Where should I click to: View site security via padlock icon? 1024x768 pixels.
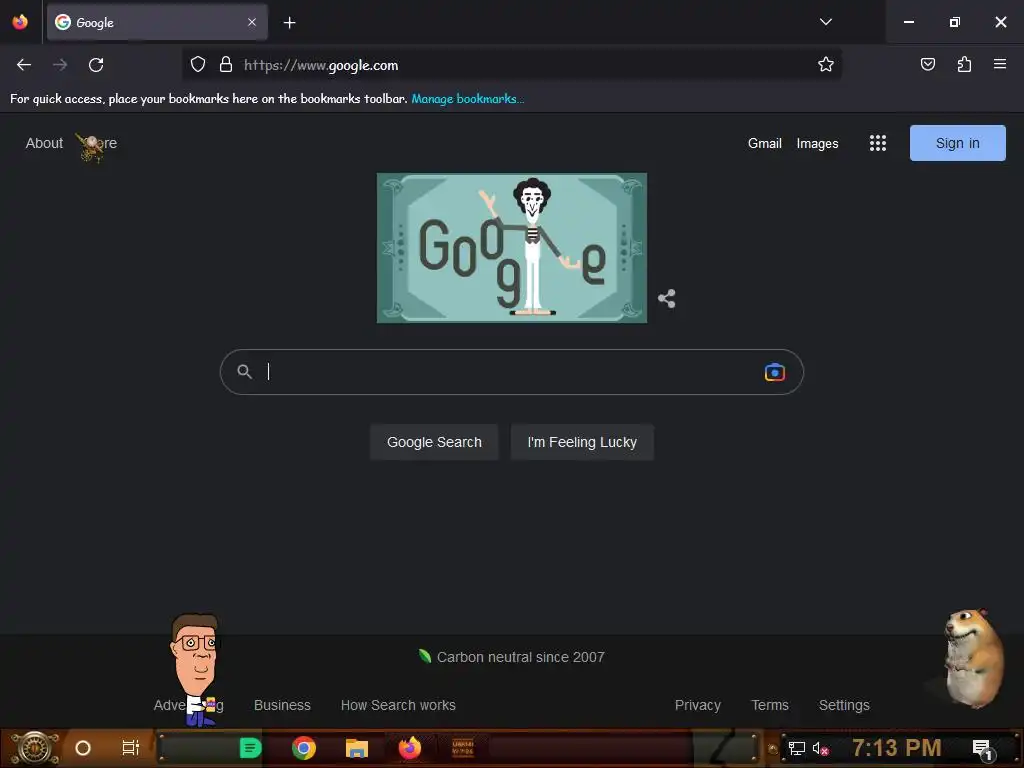click(226, 65)
